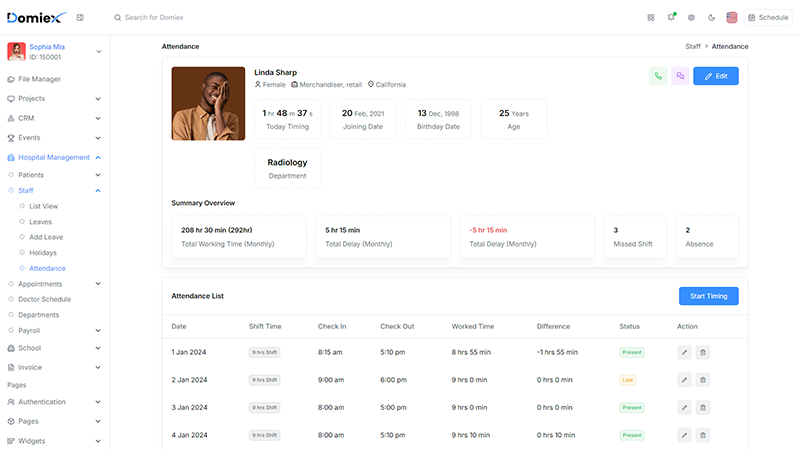Viewport: 800px width, 450px height.
Task: Click the Late status badge
Action: pos(628,380)
